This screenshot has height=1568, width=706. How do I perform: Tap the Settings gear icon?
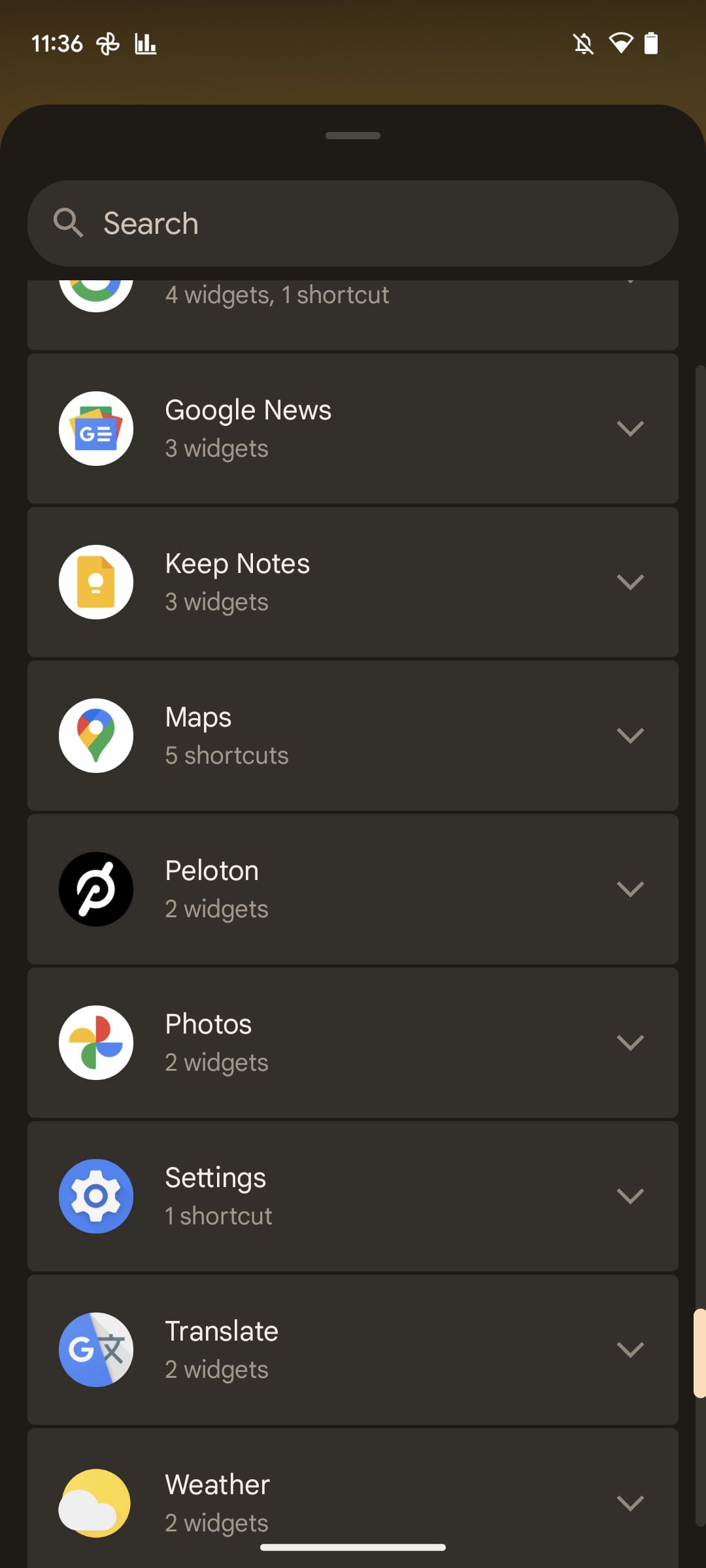click(x=96, y=1196)
